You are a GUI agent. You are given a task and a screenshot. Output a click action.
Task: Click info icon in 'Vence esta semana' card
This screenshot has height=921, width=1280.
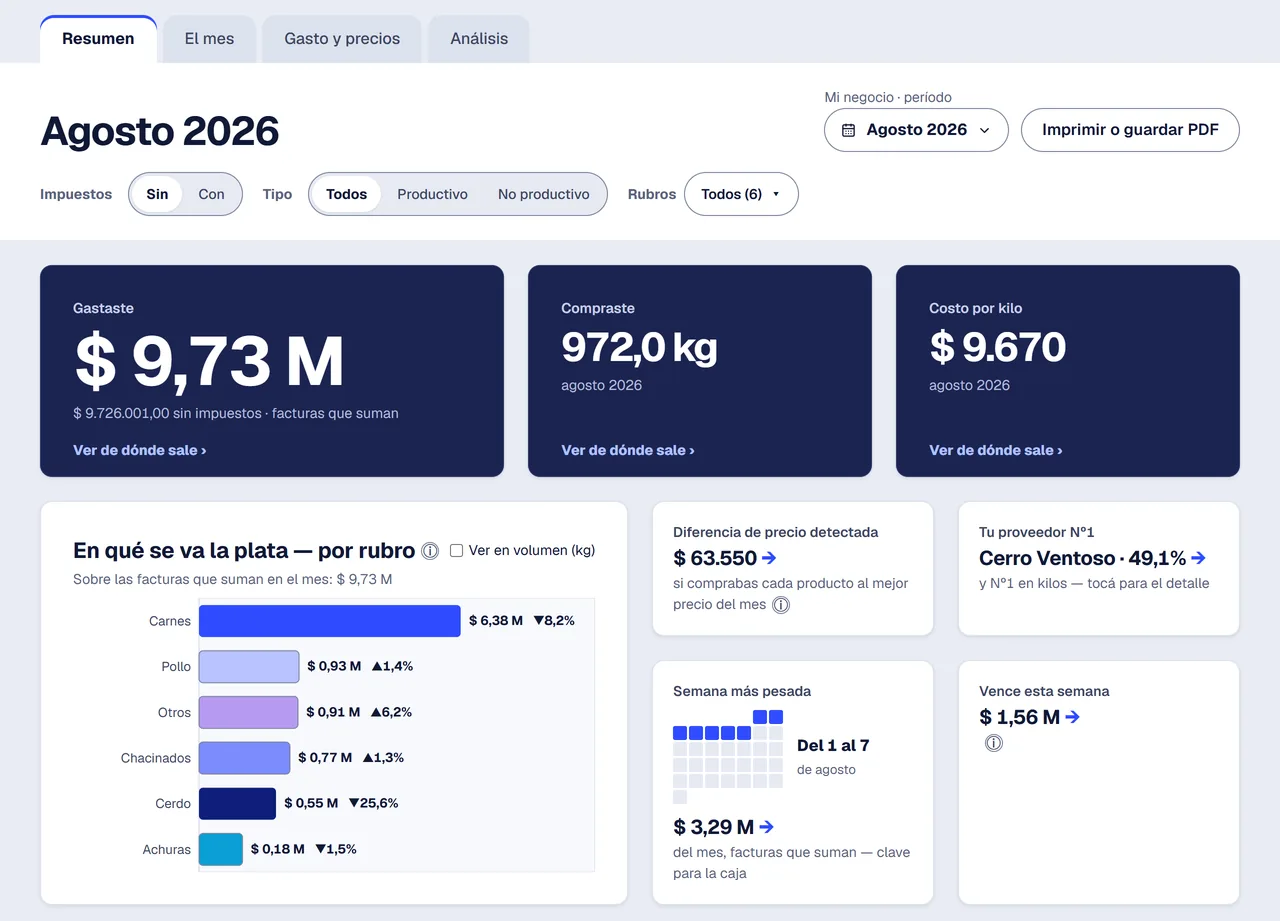coord(993,743)
